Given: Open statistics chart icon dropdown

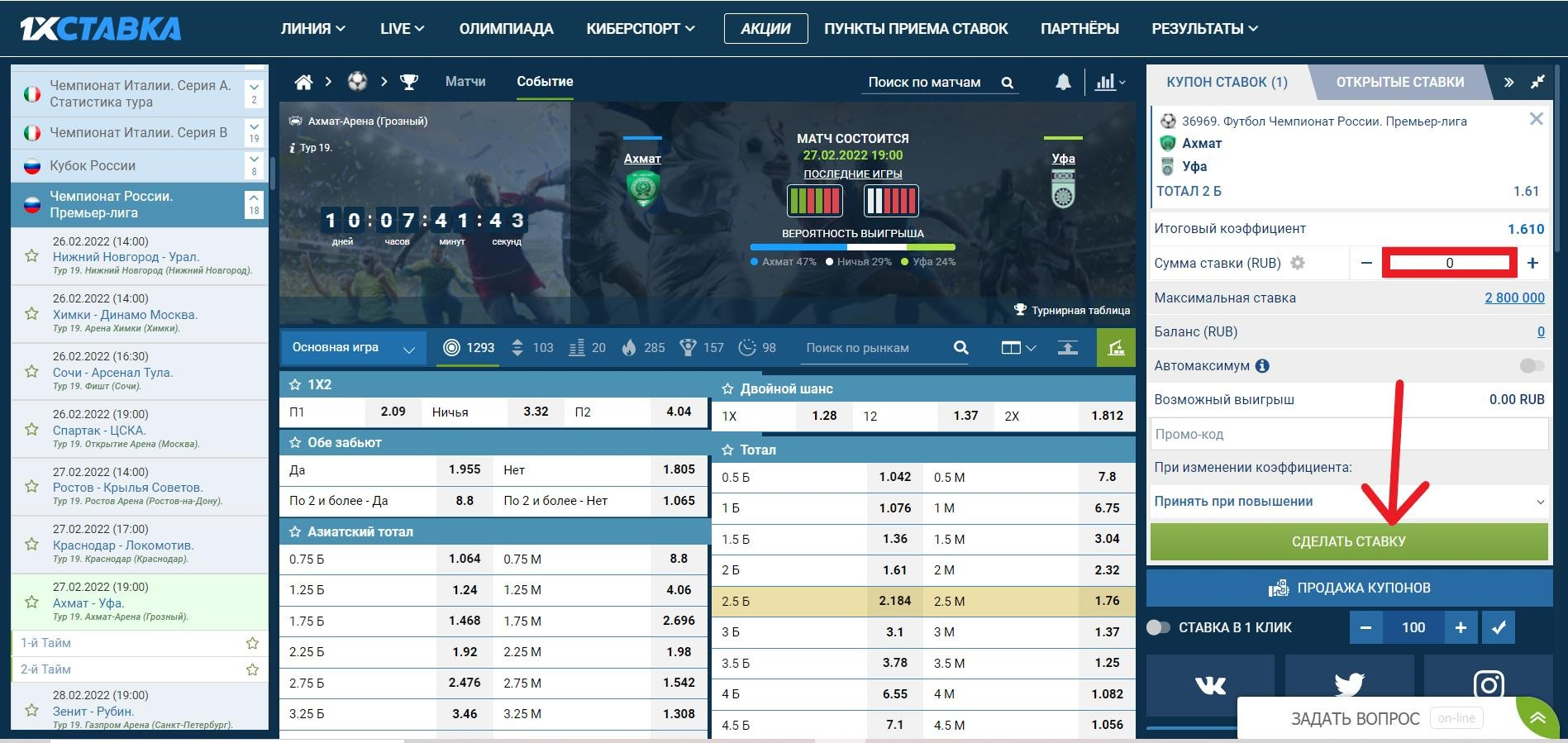Looking at the screenshot, I should pos(1110,82).
